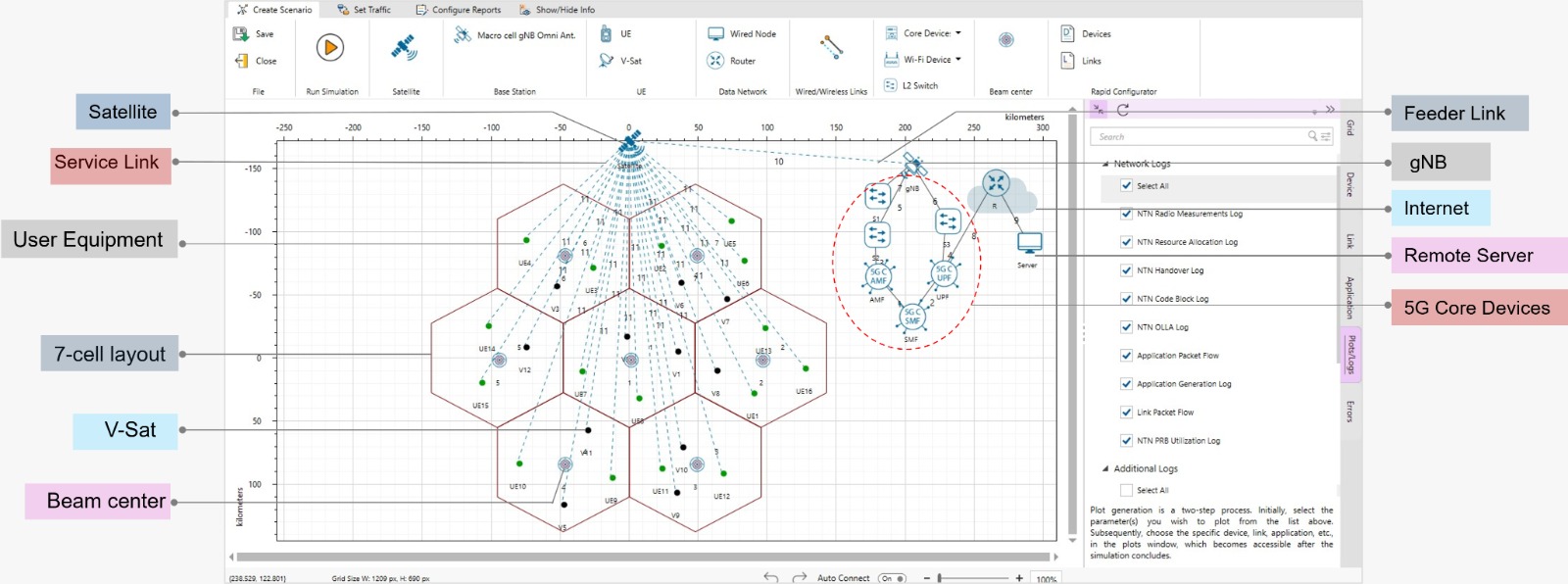The height and width of the screenshot is (584, 1568).
Task: Switch to the Errors side tab
Action: click(x=1349, y=411)
